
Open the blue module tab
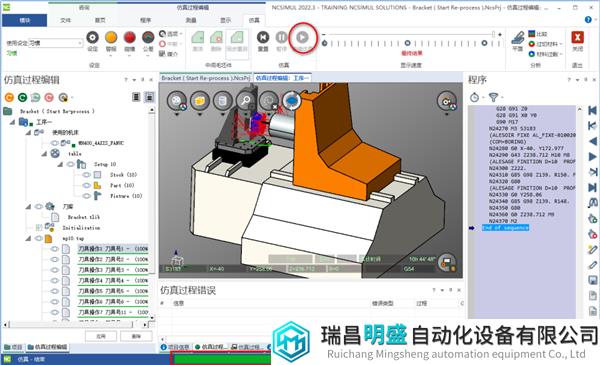pyautogui.click(x=24, y=20)
